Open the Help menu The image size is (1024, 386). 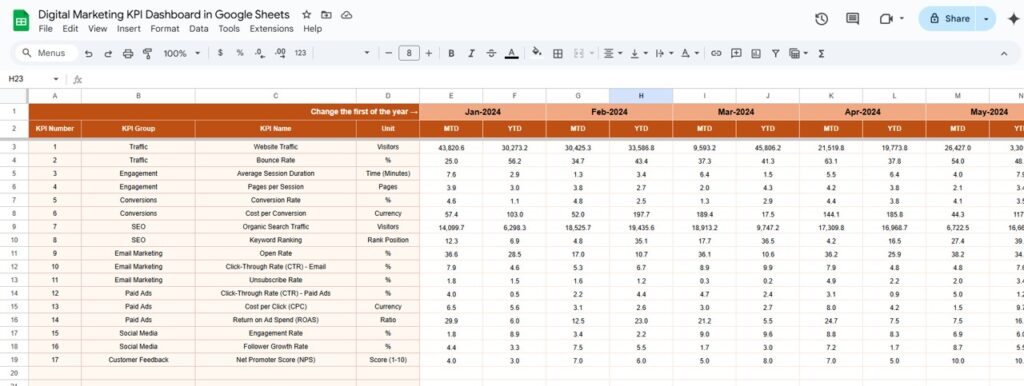(312, 29)
